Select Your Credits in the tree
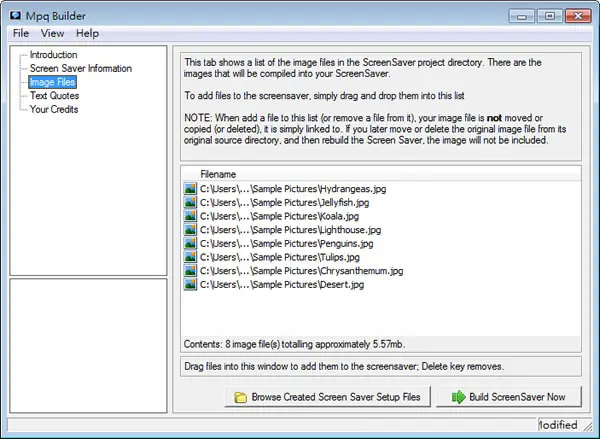 point(54,109)
